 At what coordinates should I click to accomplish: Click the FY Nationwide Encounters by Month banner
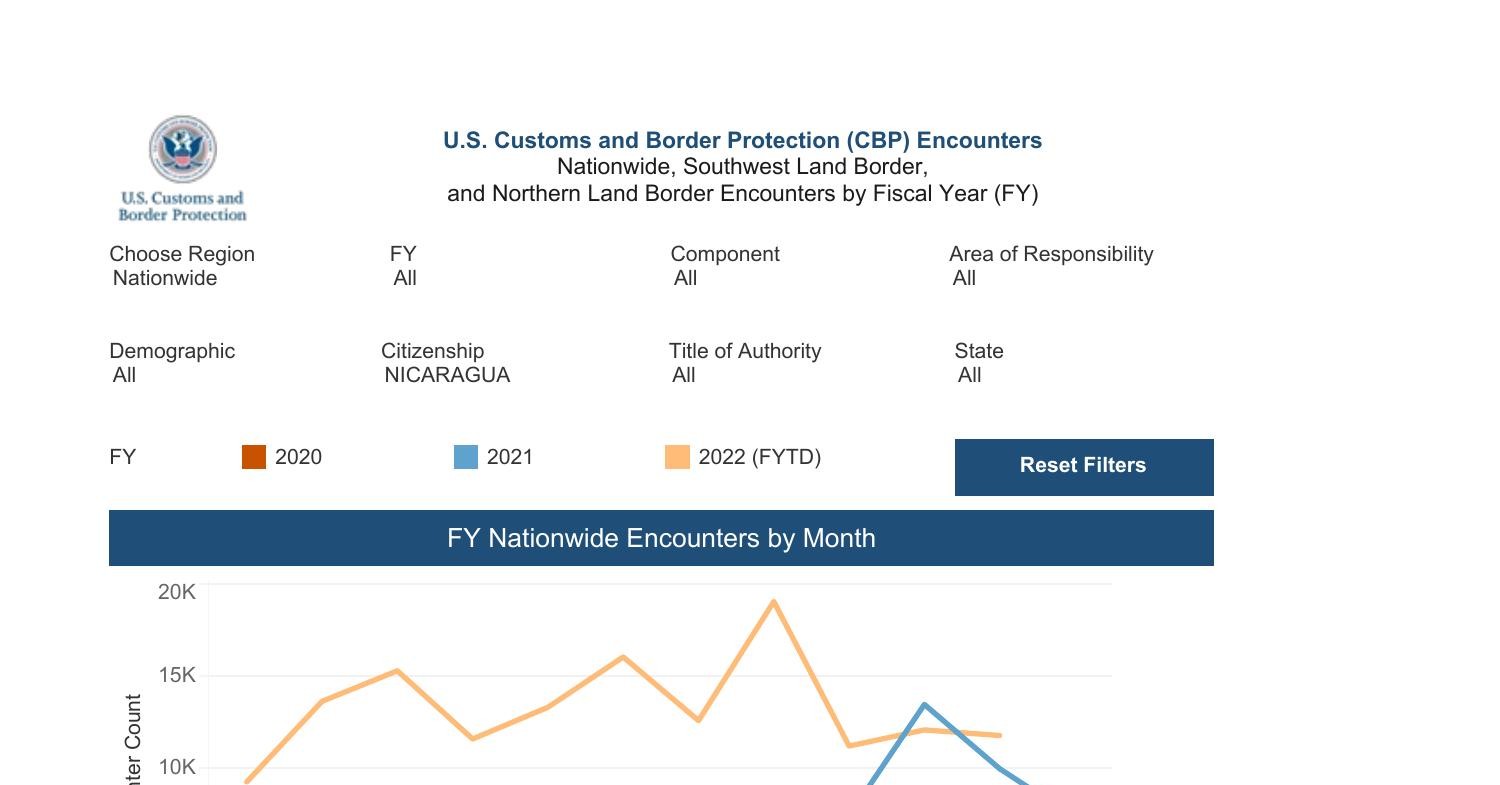tap(661, 538)
